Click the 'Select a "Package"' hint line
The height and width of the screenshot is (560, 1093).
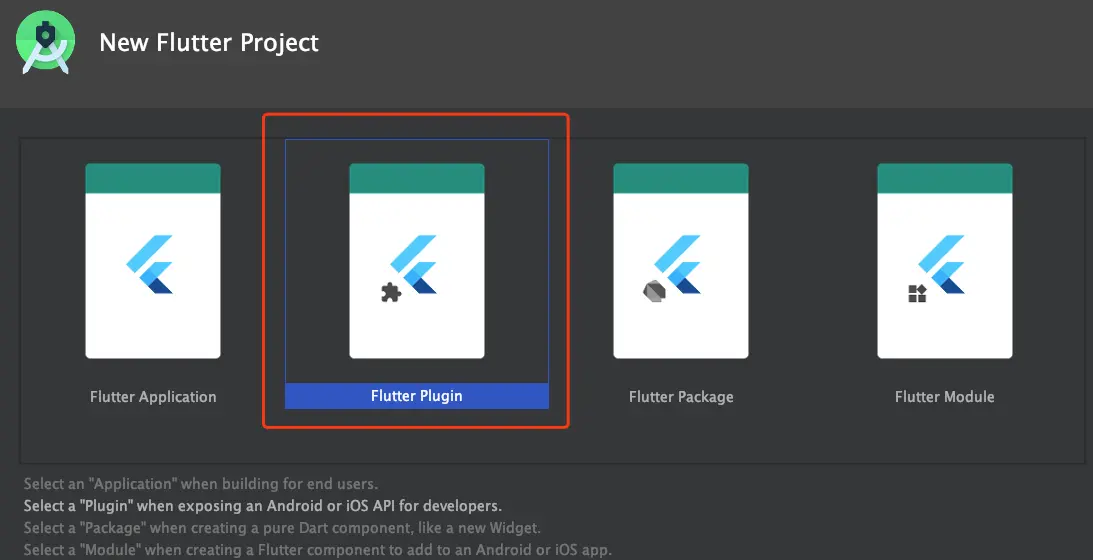(x=282, y=528)
